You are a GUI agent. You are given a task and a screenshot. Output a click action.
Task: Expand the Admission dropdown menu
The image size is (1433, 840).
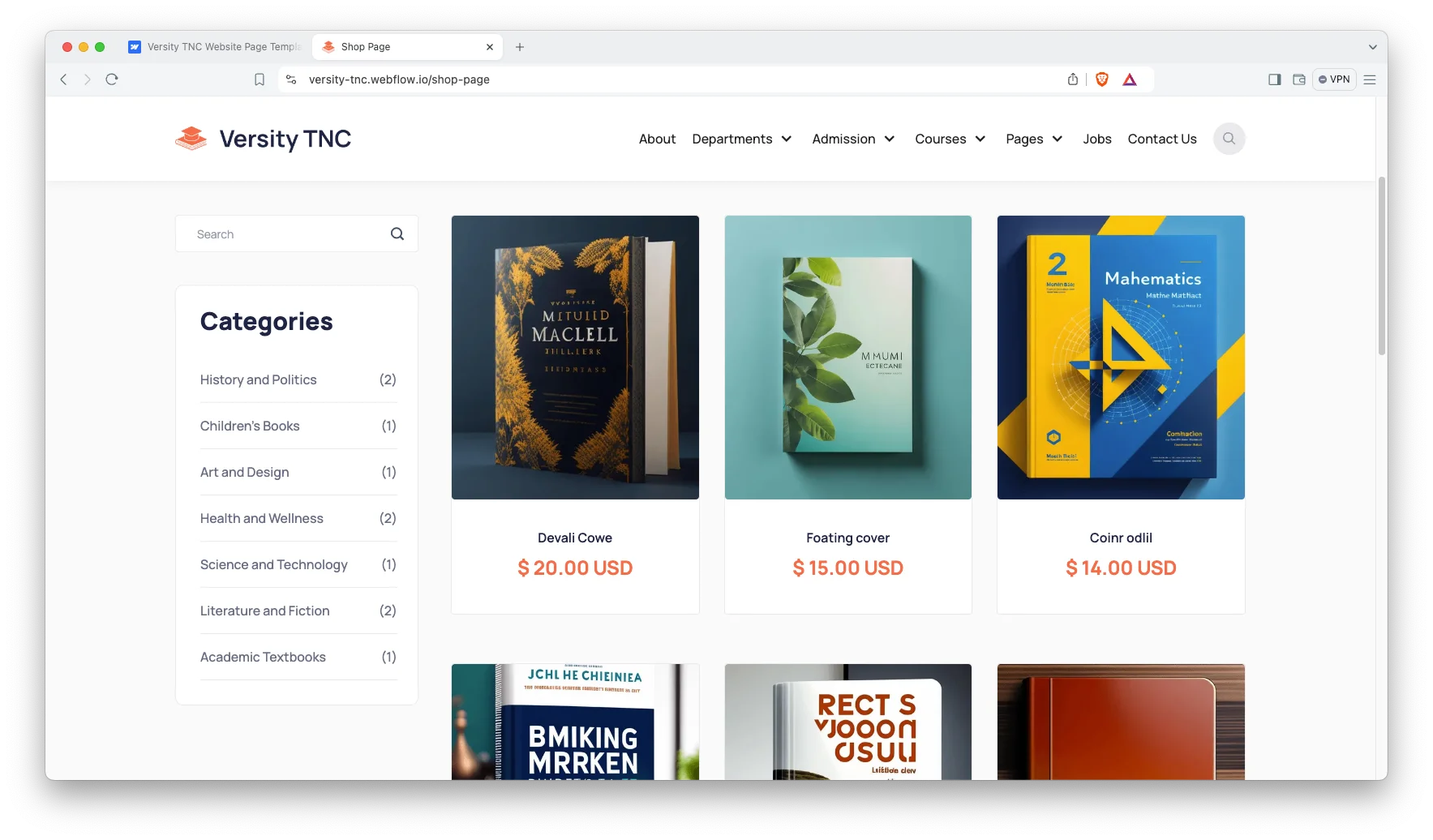click(853, 139)
